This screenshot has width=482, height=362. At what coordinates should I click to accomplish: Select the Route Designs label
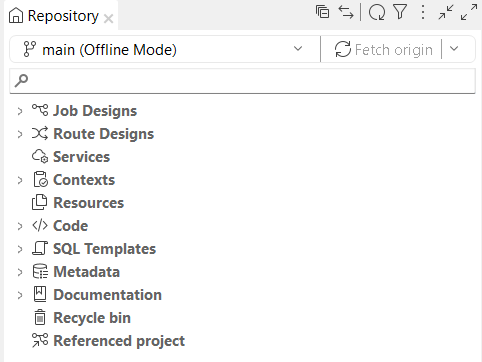point(104,134)
